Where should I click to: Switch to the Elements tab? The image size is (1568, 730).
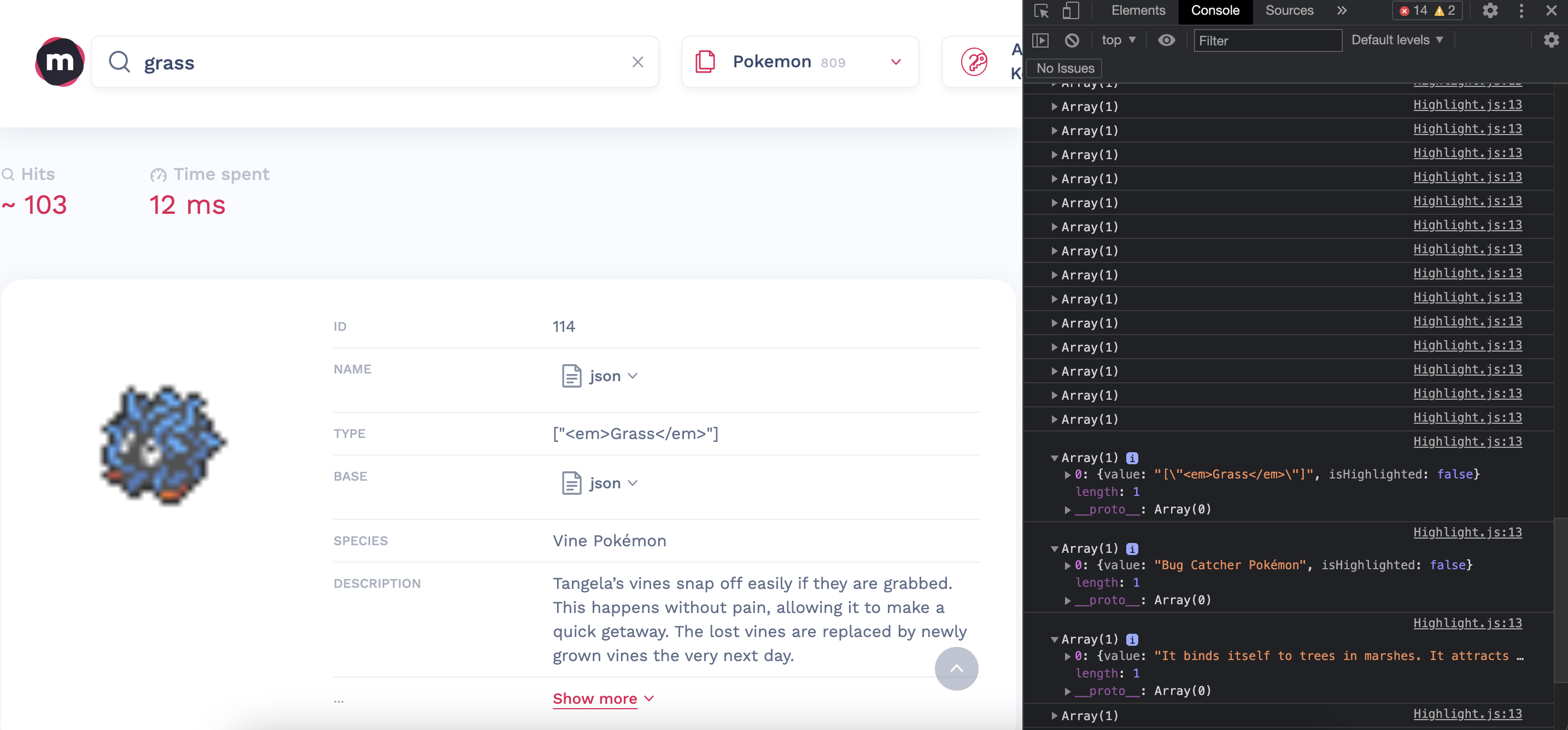pos(1138,11)
